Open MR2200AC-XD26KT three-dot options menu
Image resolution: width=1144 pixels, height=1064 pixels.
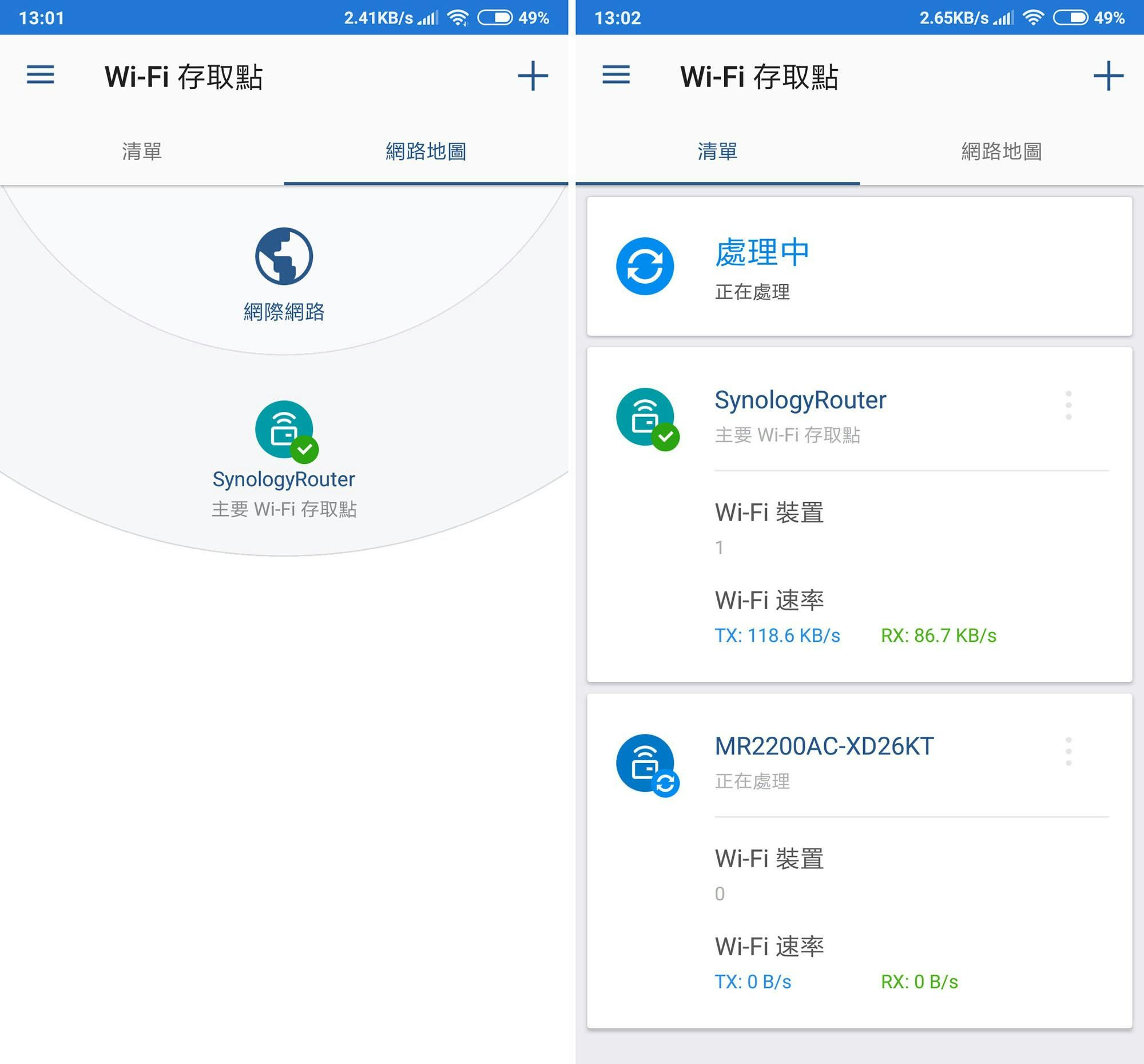(1068, 751)
